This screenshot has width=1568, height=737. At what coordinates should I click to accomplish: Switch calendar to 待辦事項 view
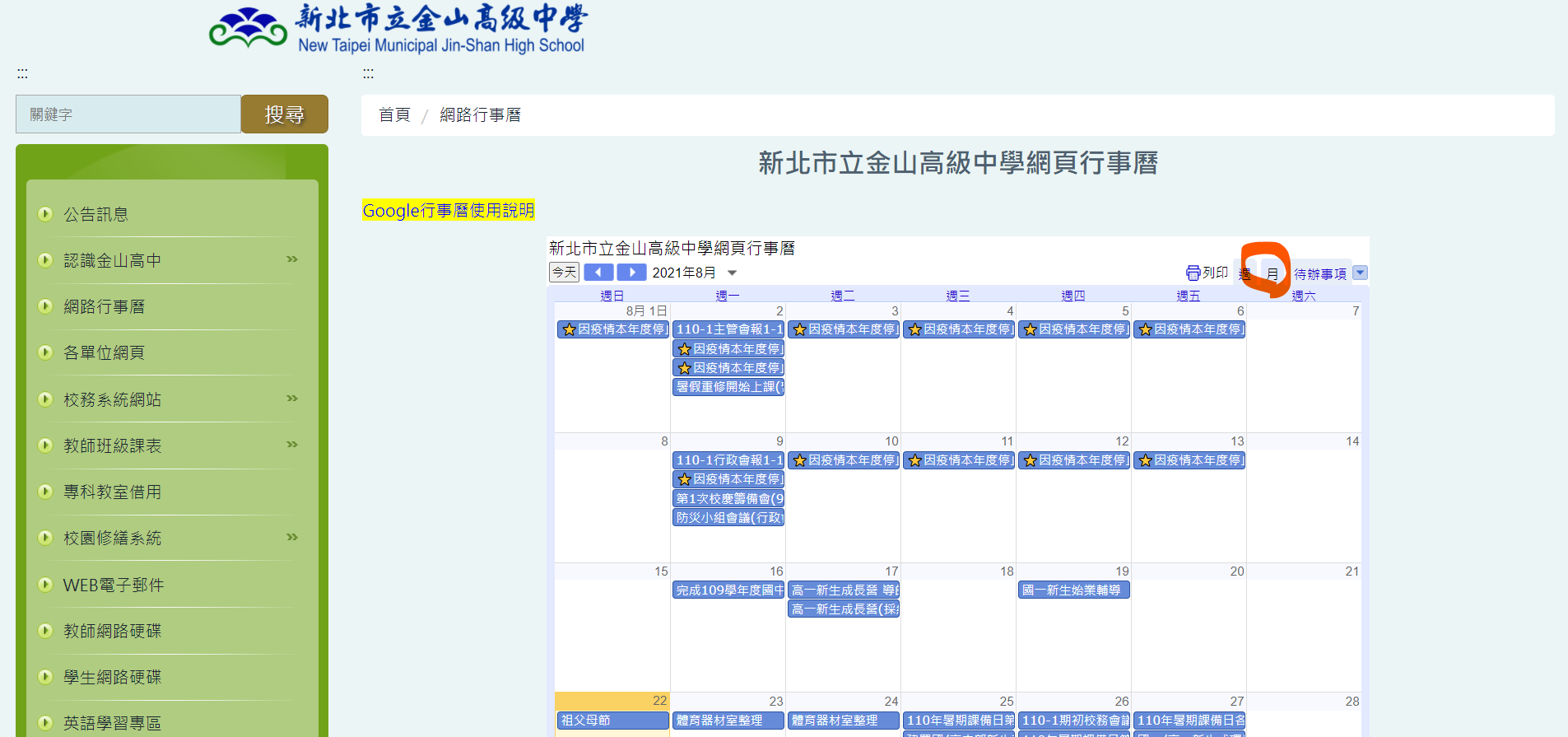tap(1320, 273)
